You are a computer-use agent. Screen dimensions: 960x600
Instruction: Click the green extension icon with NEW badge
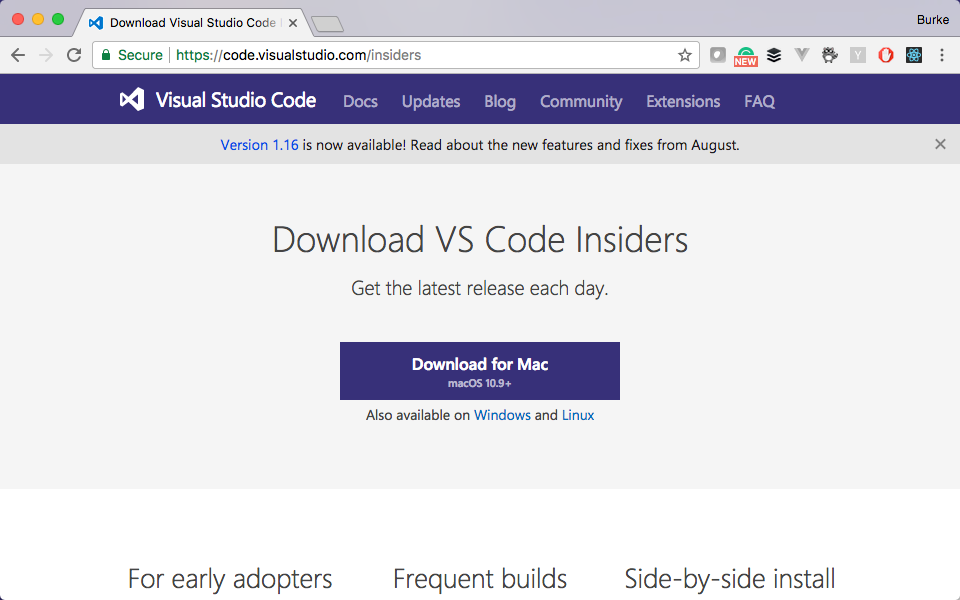[x=746, y=56]
